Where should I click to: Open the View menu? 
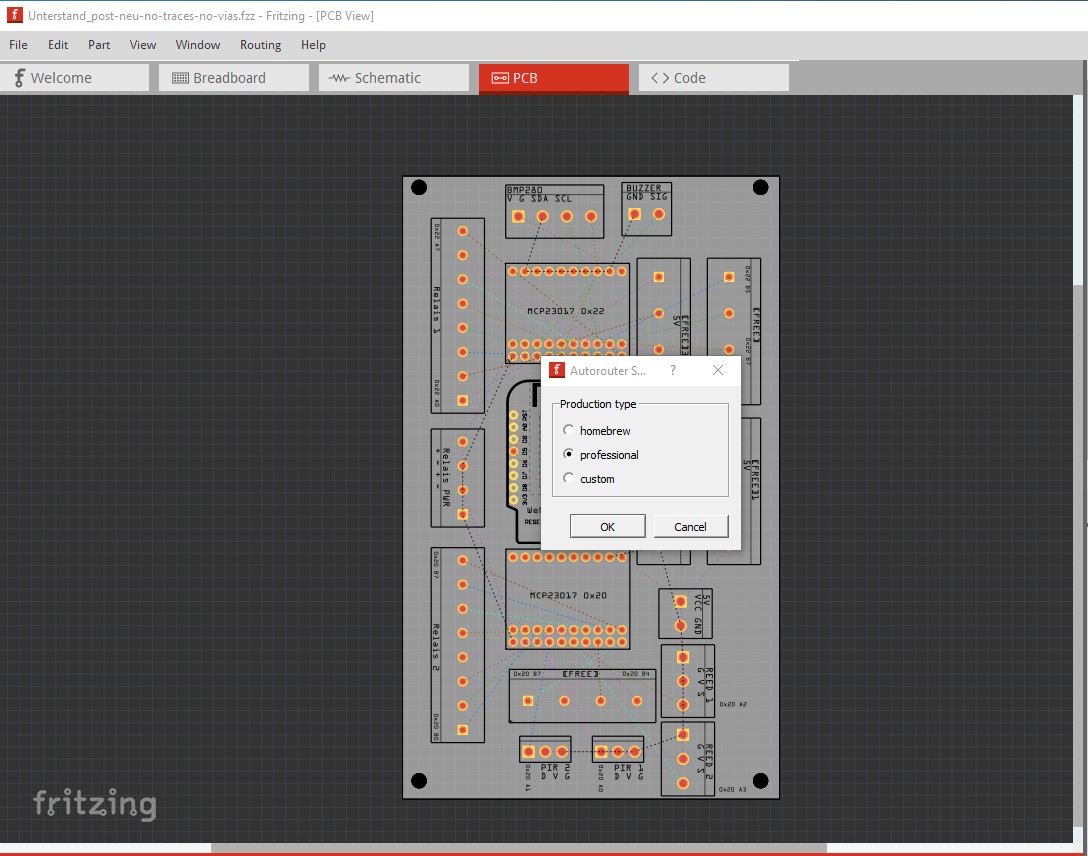click(x=142, y=45)
